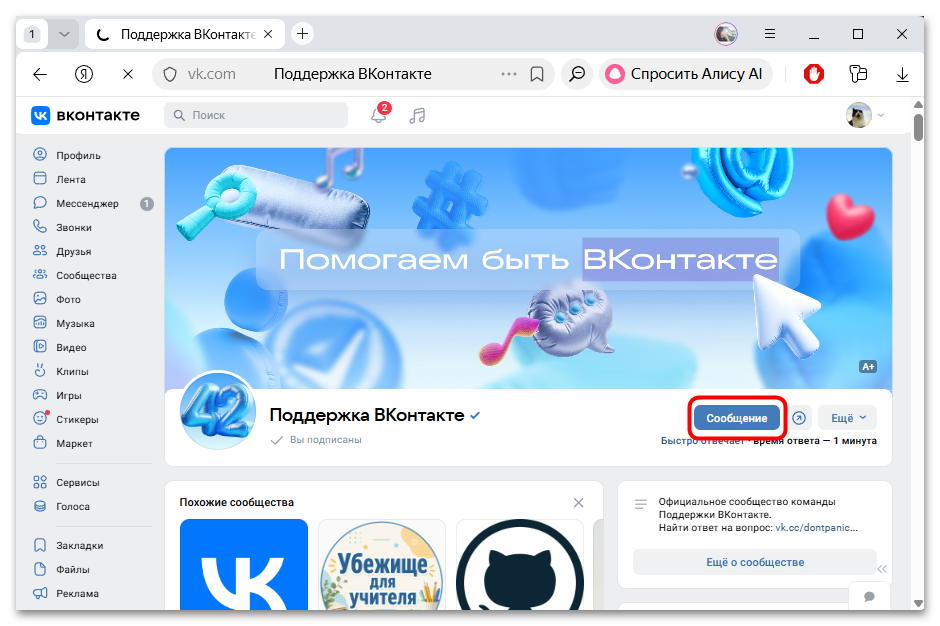
Task: Click the Файлы sidebar icon
Action: [40, 569]
